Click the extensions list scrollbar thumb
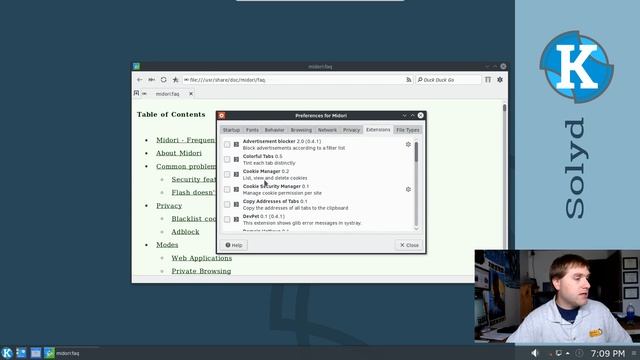This screenshot has width=640, height=360. (x=416, y=151)
